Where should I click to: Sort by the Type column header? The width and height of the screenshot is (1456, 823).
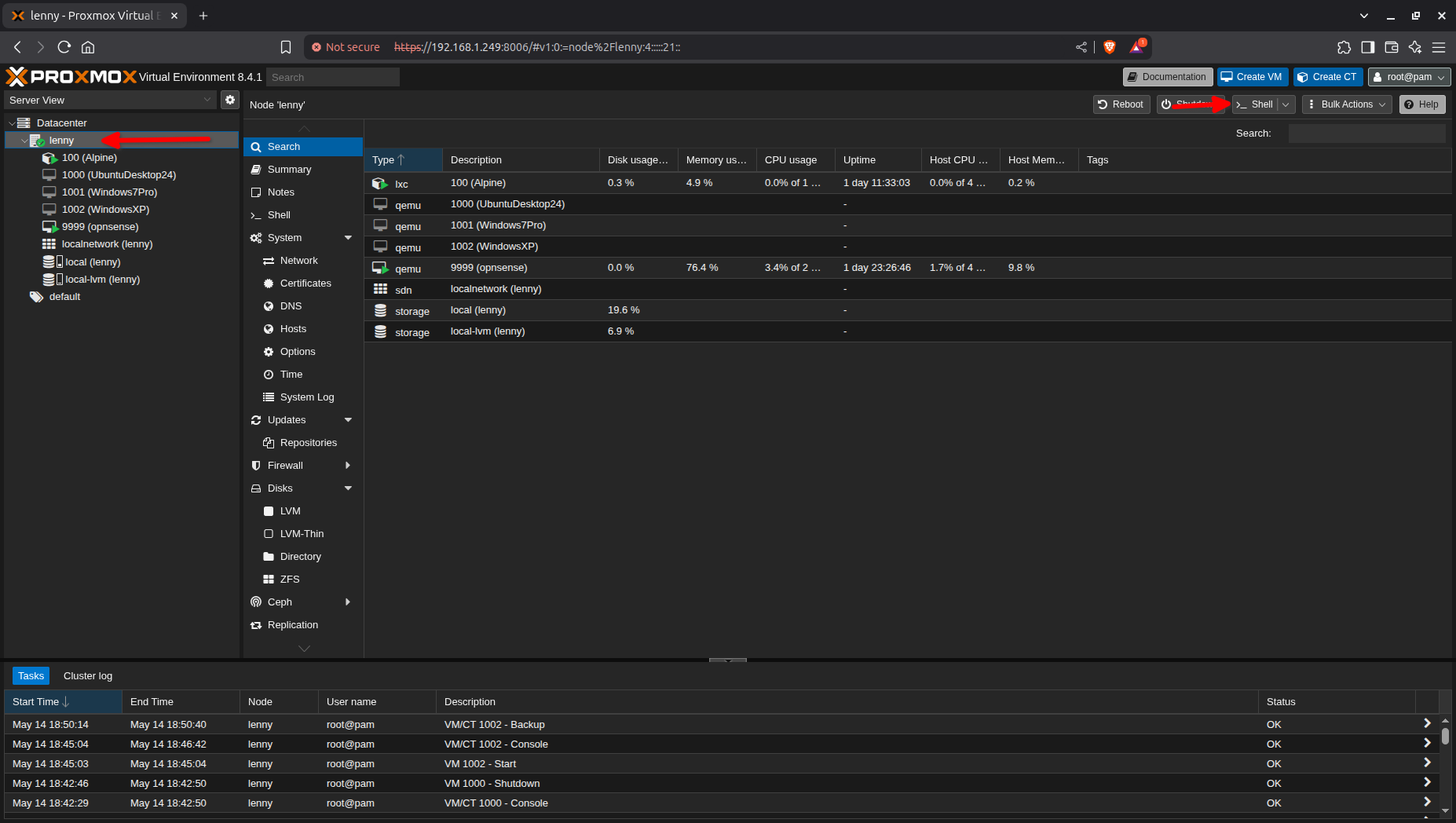tap(403, 160)
